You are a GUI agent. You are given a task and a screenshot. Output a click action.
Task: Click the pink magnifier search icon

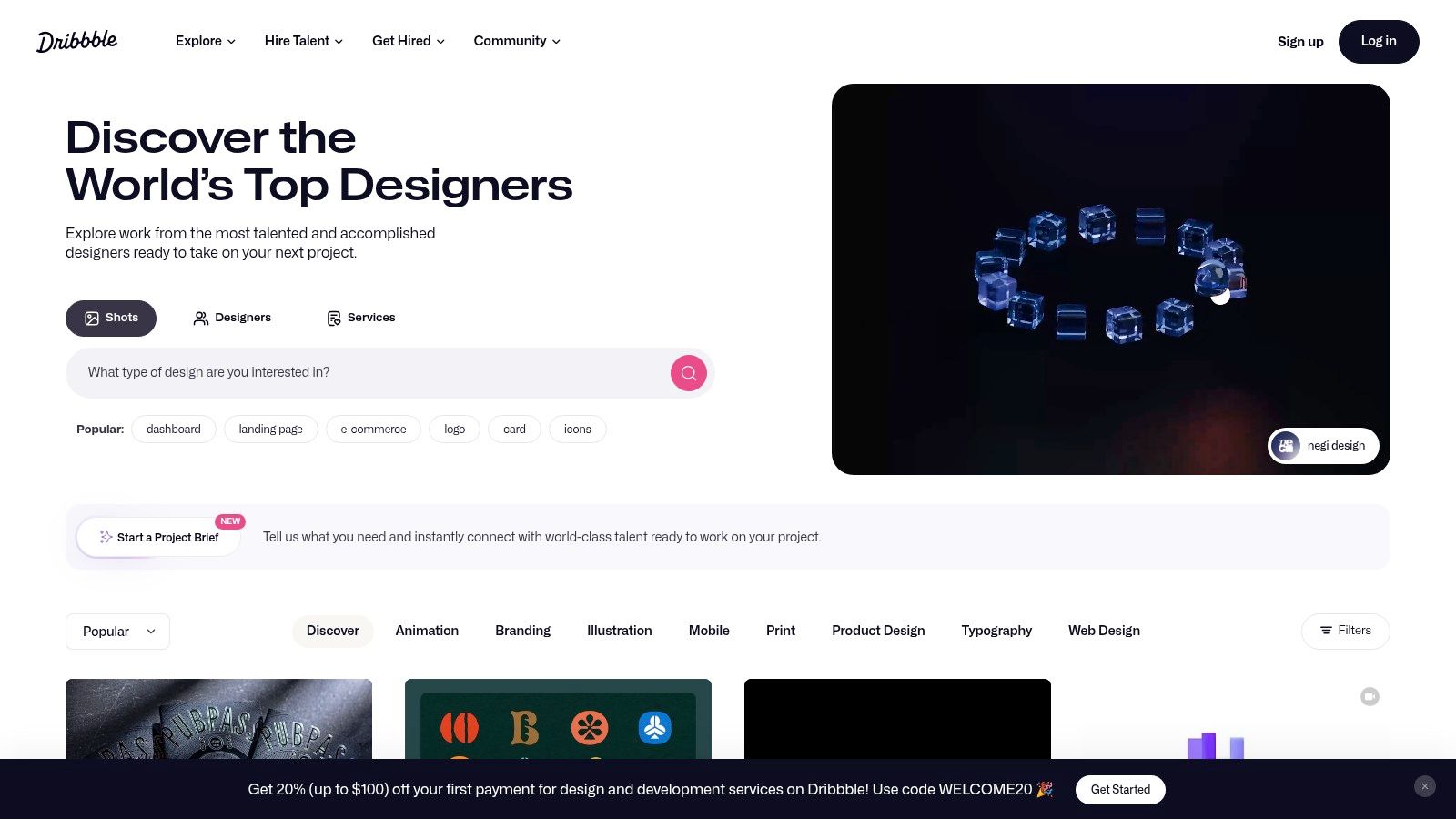(x=688, y=373)
